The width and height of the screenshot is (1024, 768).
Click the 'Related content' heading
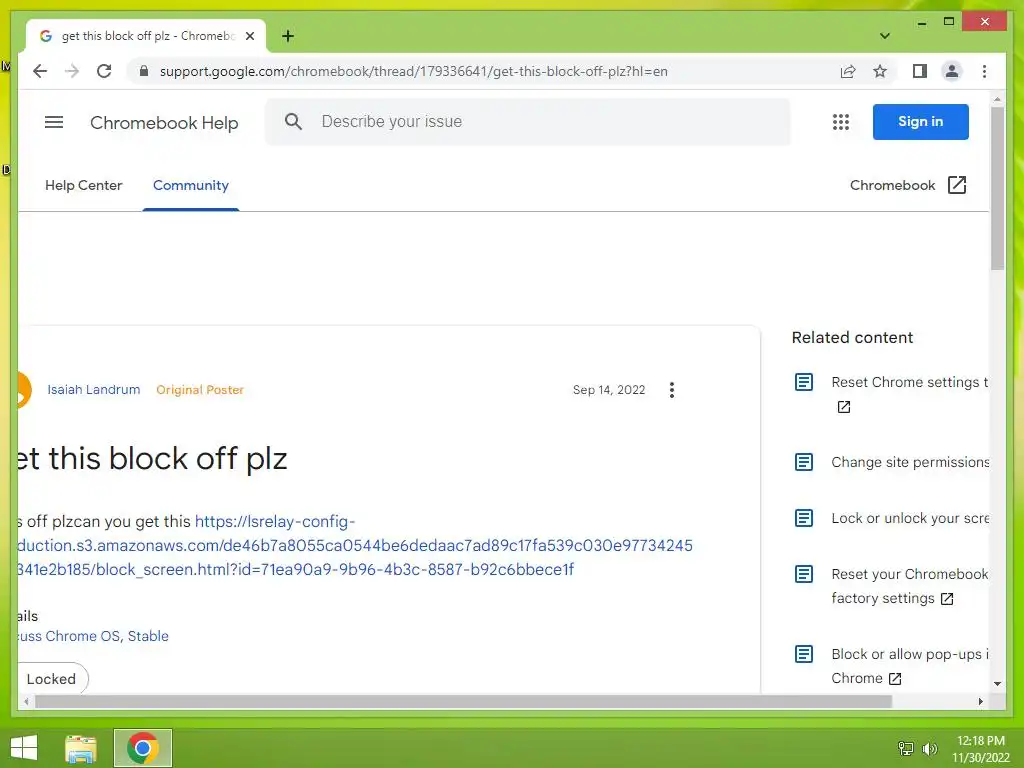pyautogui.click(x=852, y=338)
